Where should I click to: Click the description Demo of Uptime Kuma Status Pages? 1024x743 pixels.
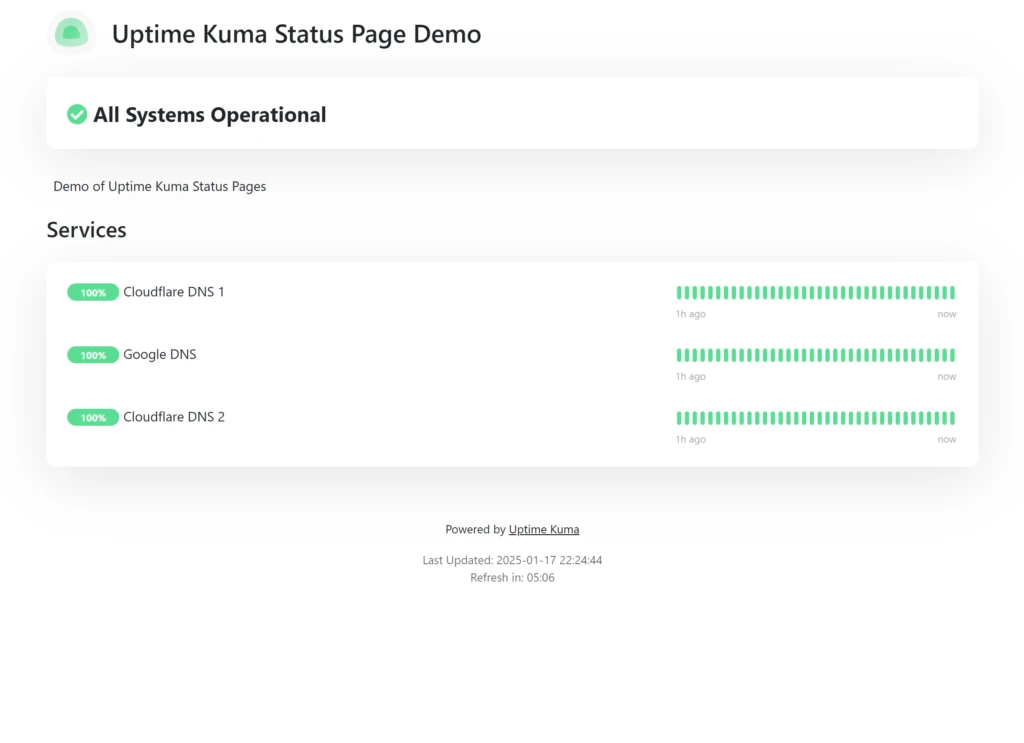click(160, 186)
